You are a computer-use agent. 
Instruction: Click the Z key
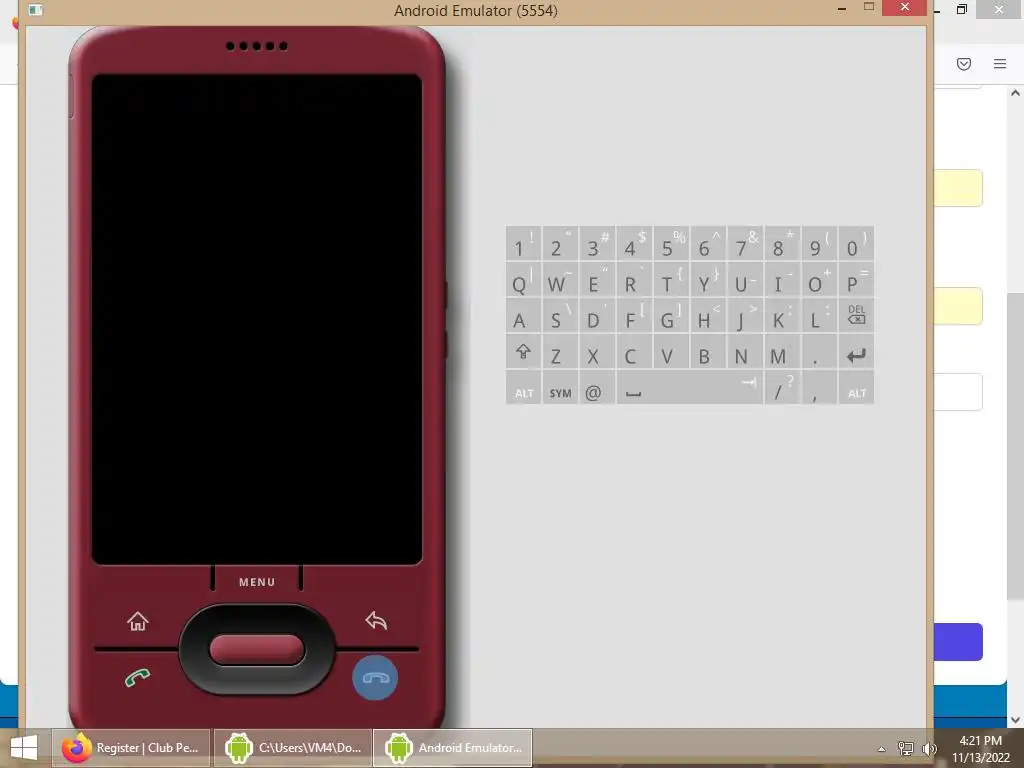click(x=560, y=352)
